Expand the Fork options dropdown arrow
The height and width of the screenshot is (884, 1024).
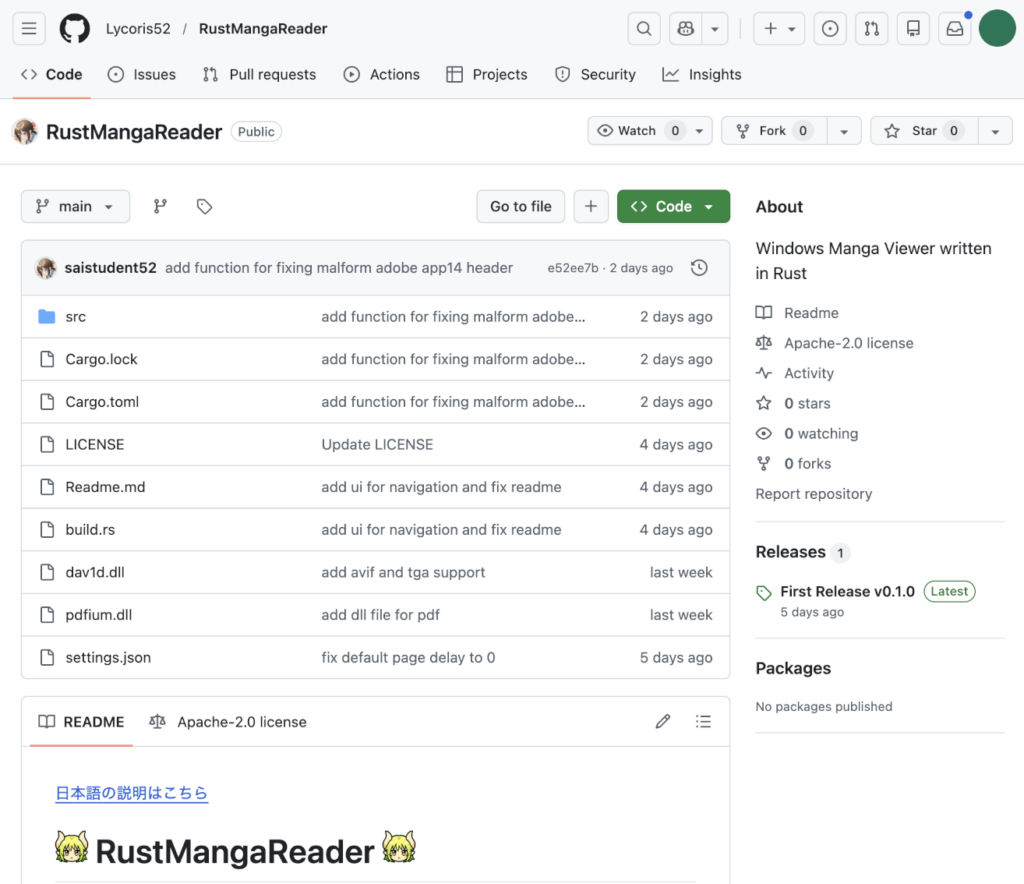point(844,131)
